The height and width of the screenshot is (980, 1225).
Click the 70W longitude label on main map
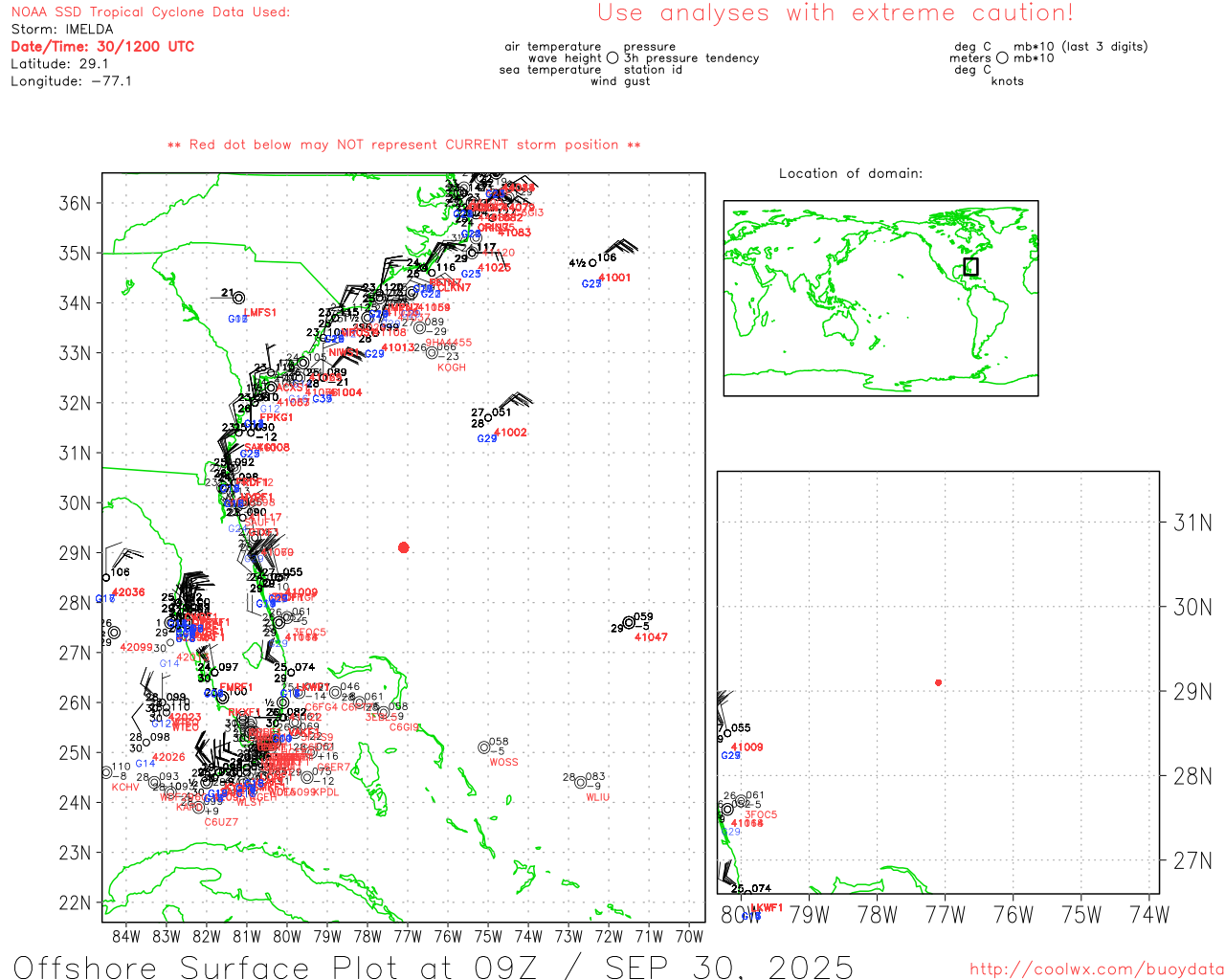689,936
